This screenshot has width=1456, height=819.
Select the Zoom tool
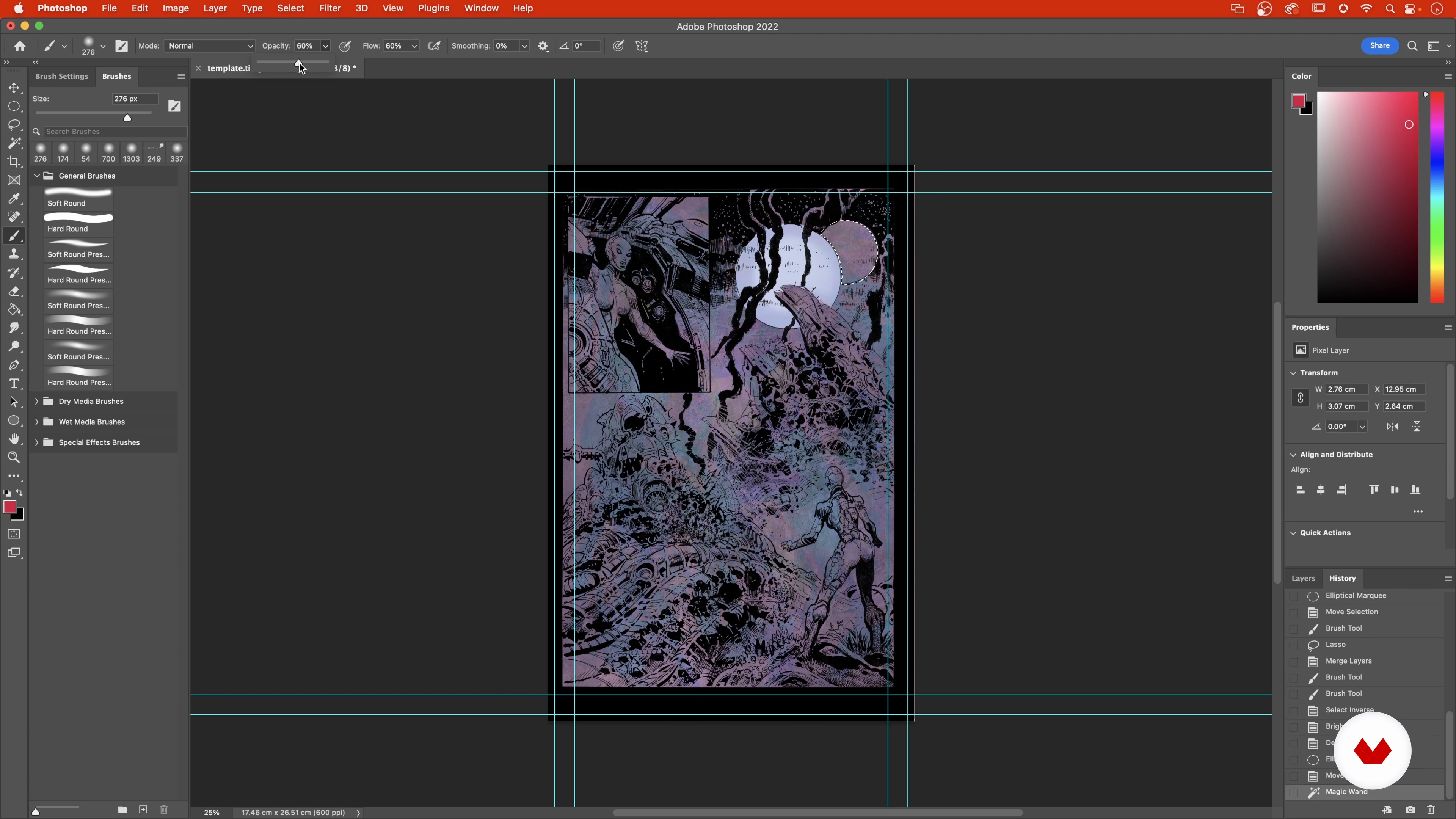[x=14, y=457]
